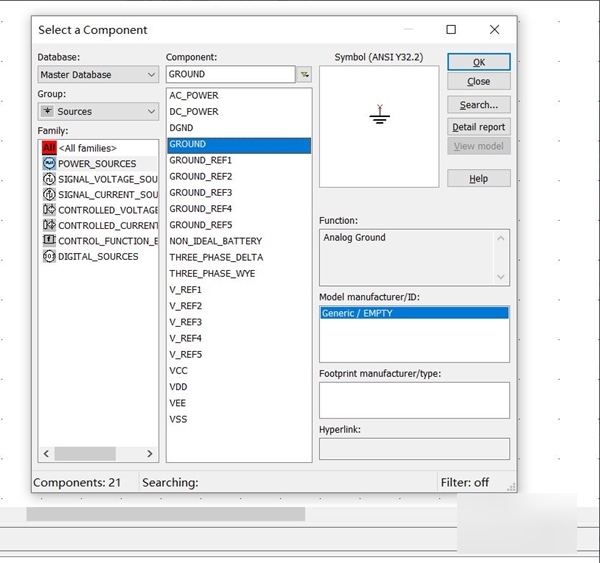Click the Search... button
The height and width of the screenshot is (563, 600).
point(479,105)
